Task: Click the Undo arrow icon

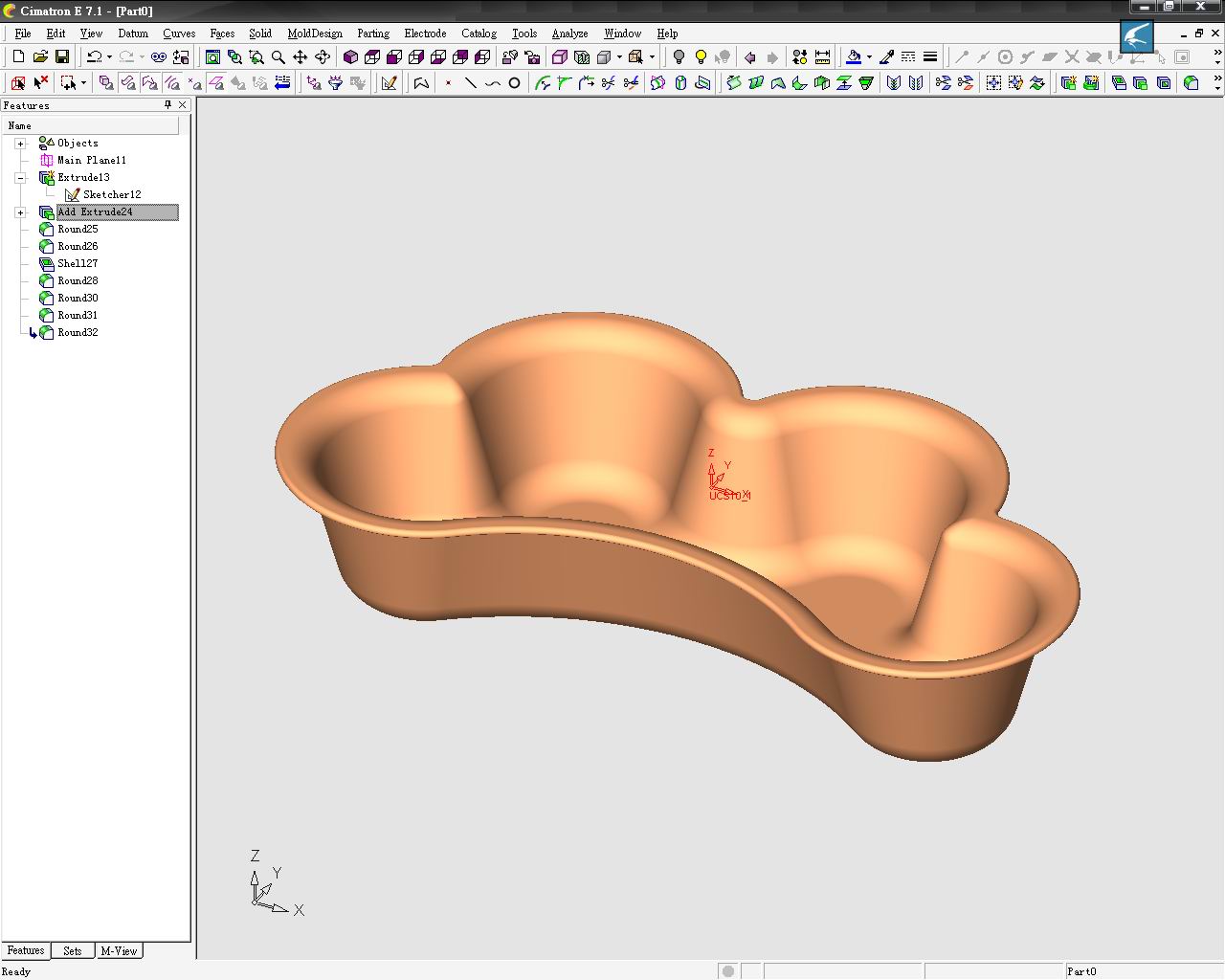Action: click(93, 57)
